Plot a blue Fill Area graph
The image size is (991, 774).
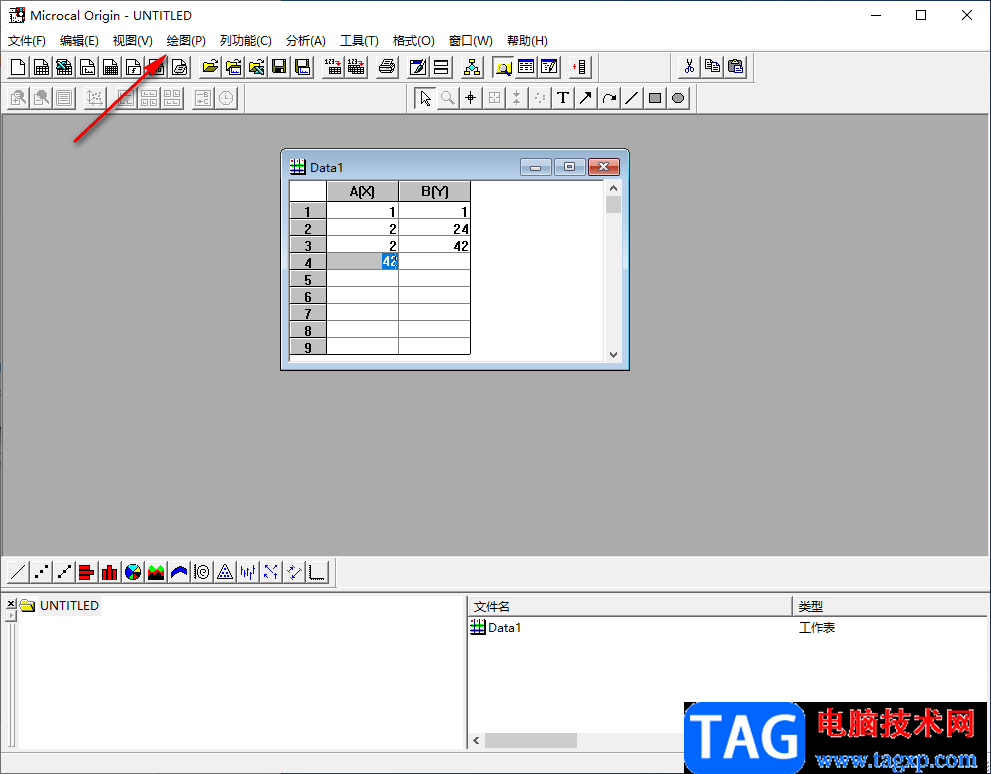click(179, 572)
